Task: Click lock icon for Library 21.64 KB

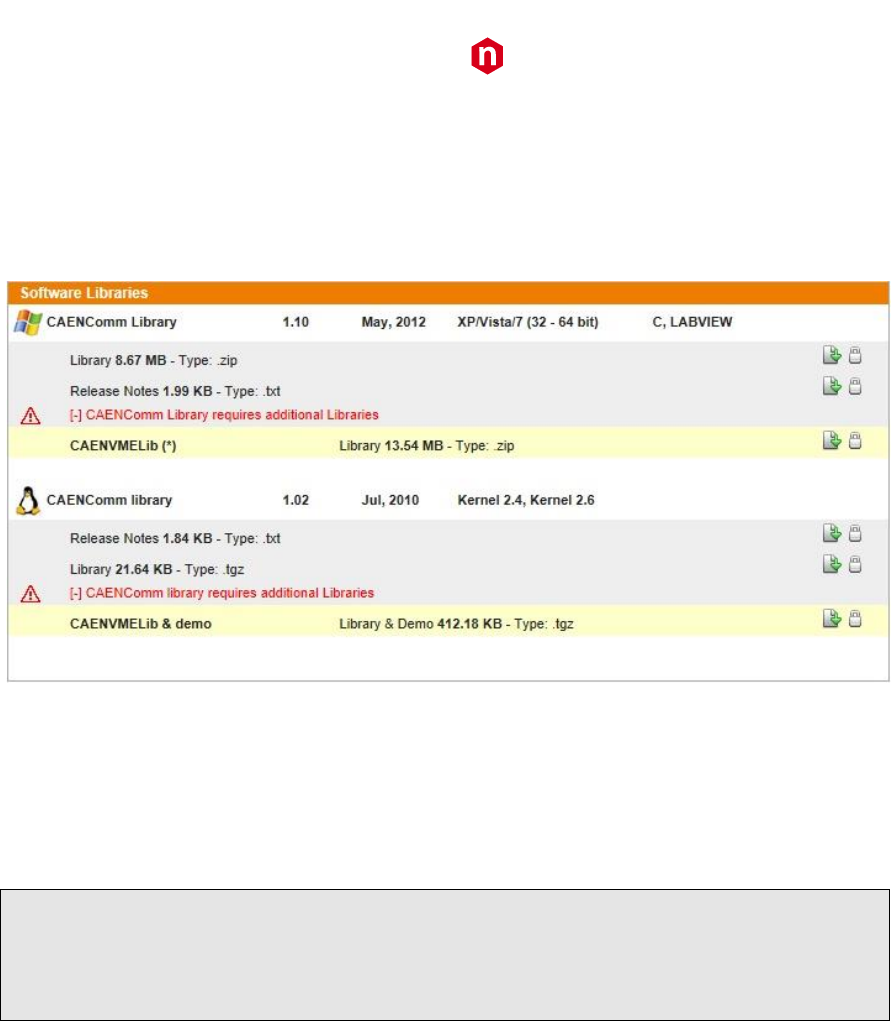Action: (855, 564)
